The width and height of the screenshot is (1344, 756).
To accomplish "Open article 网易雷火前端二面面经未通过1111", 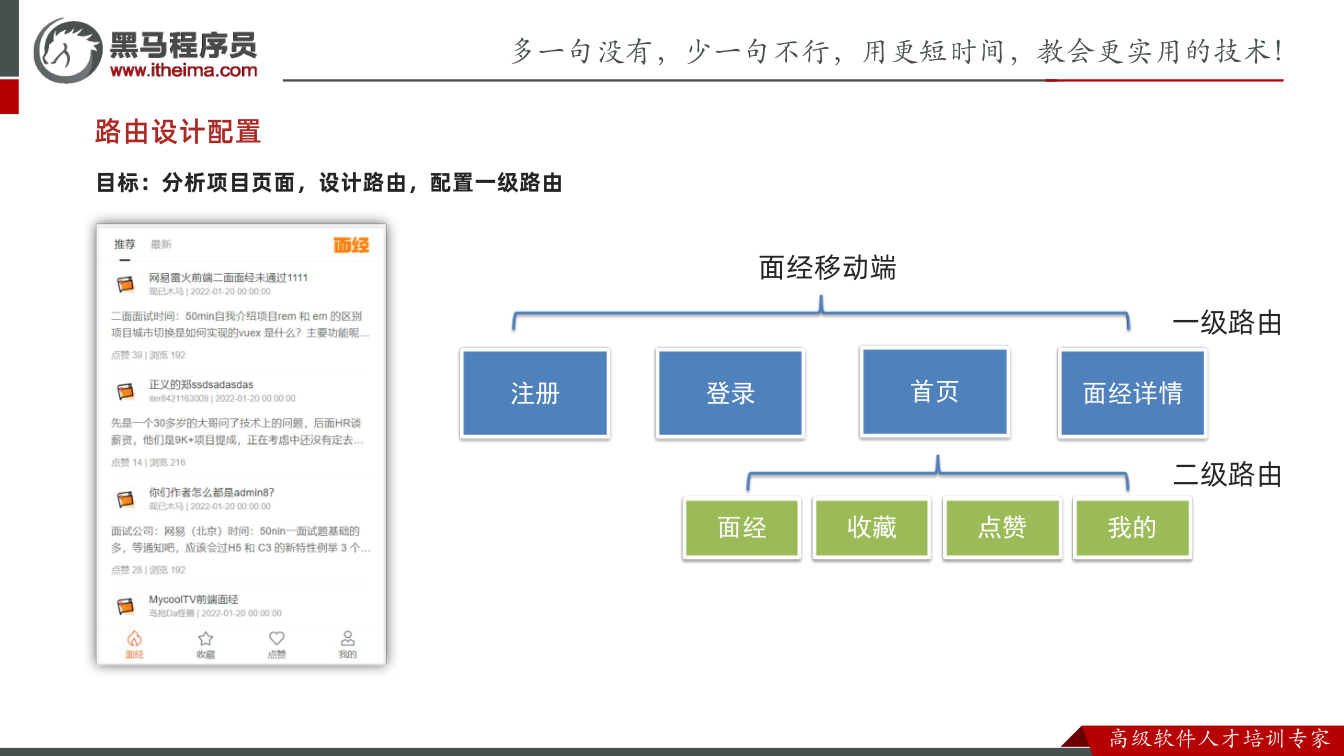I will click(x=228, y=277).
